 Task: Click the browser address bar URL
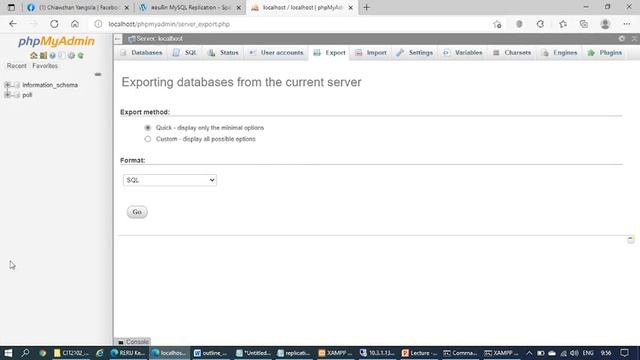pos(169,24)
